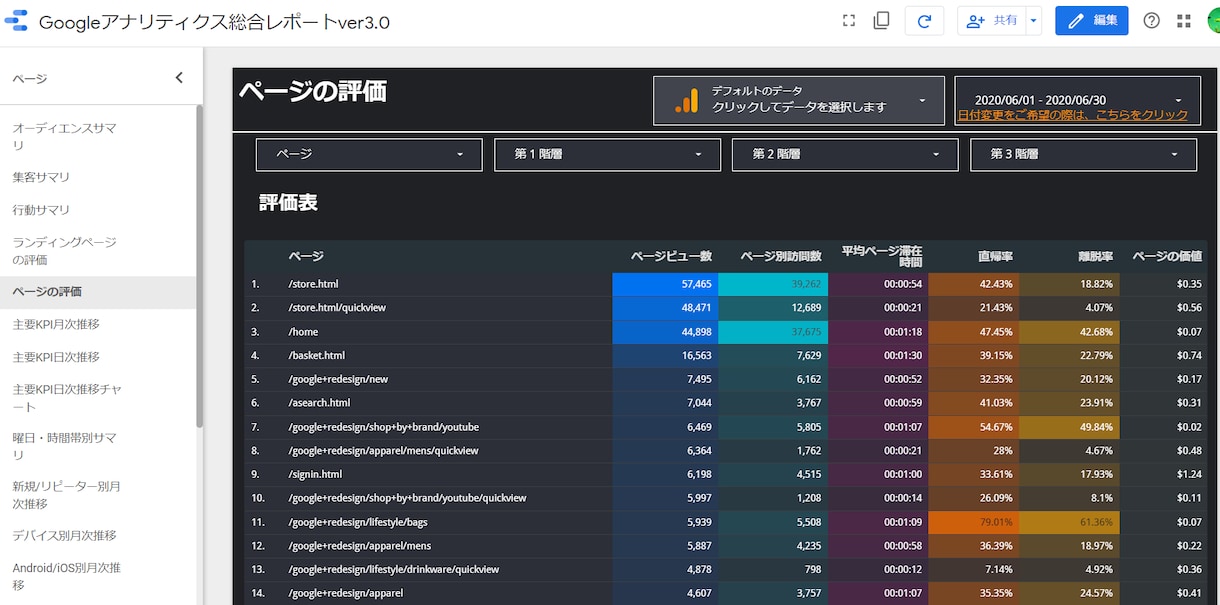Sort by 直帰率 column header
1220x605 pixels.
996,256
